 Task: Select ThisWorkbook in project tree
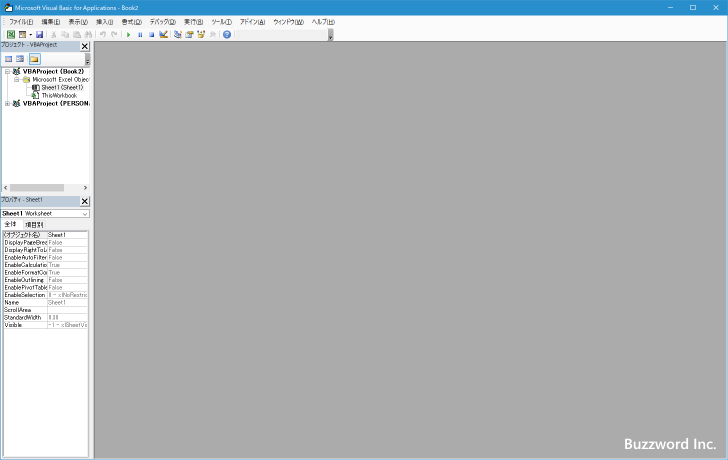[59, 95]
